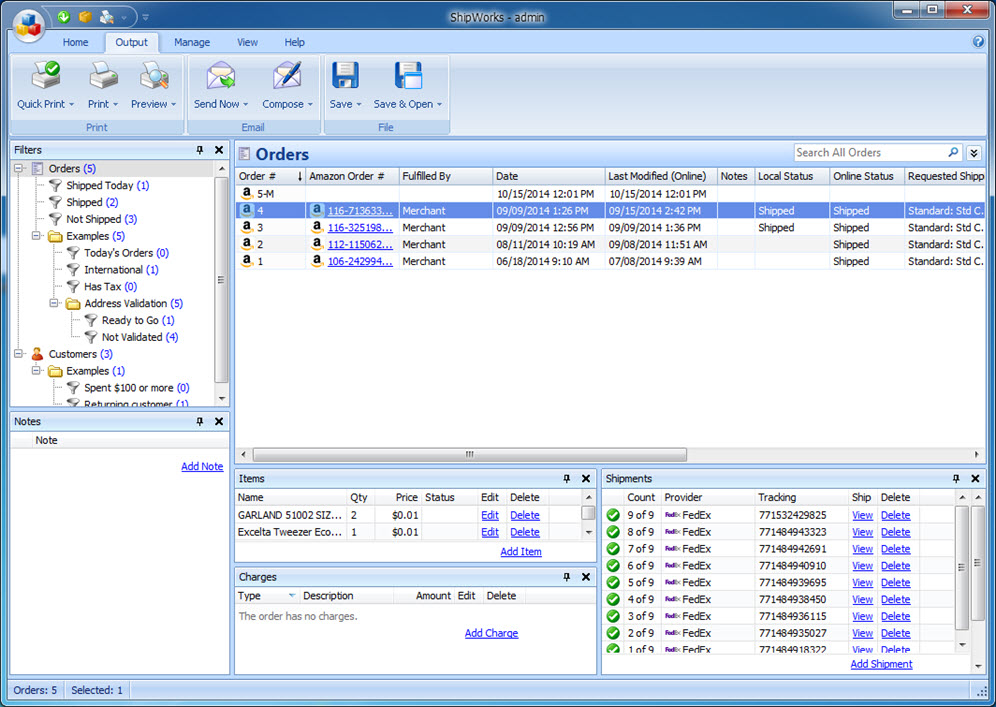
Task: Pin the Shipments panel
Action: coord(956,478)
